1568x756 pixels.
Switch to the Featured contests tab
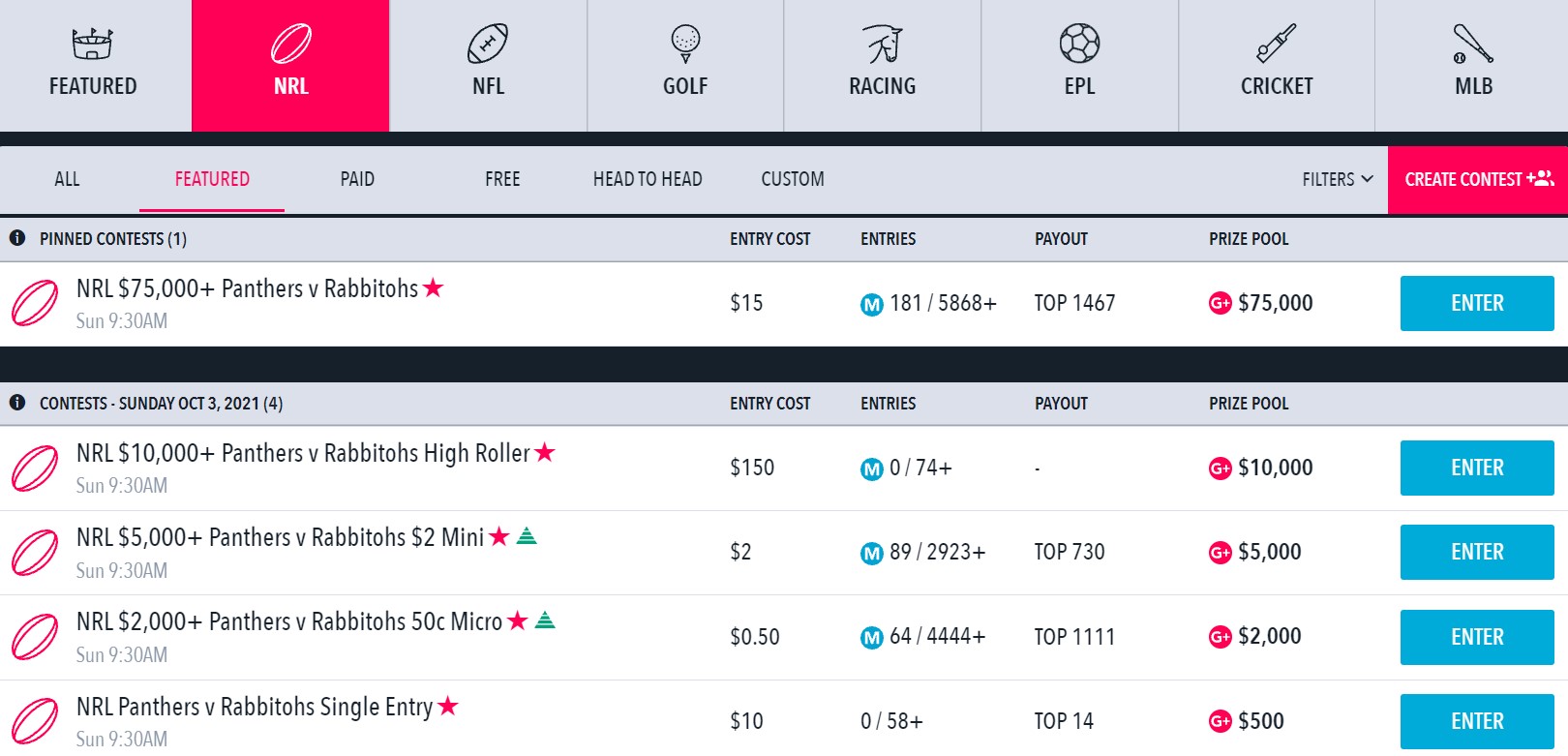pyautogui.click(x=212, y=179)
